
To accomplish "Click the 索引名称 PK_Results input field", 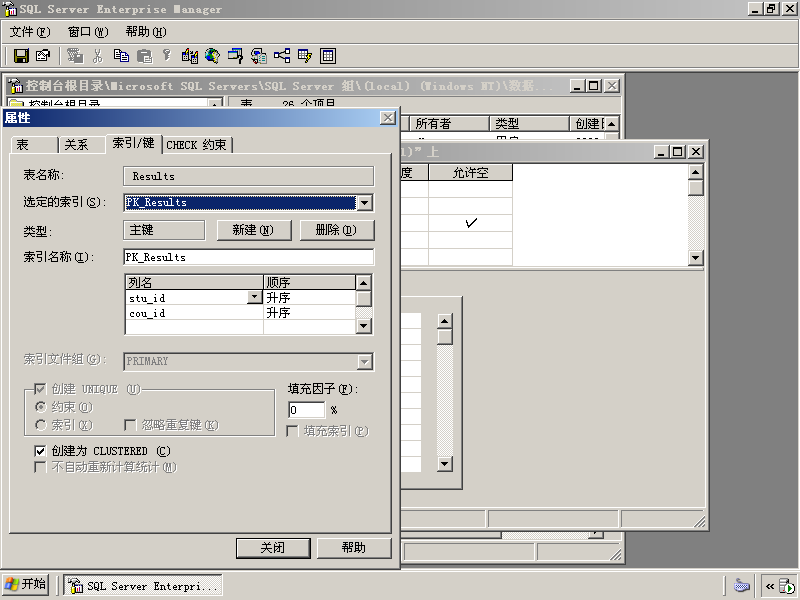I will point(248,257).
